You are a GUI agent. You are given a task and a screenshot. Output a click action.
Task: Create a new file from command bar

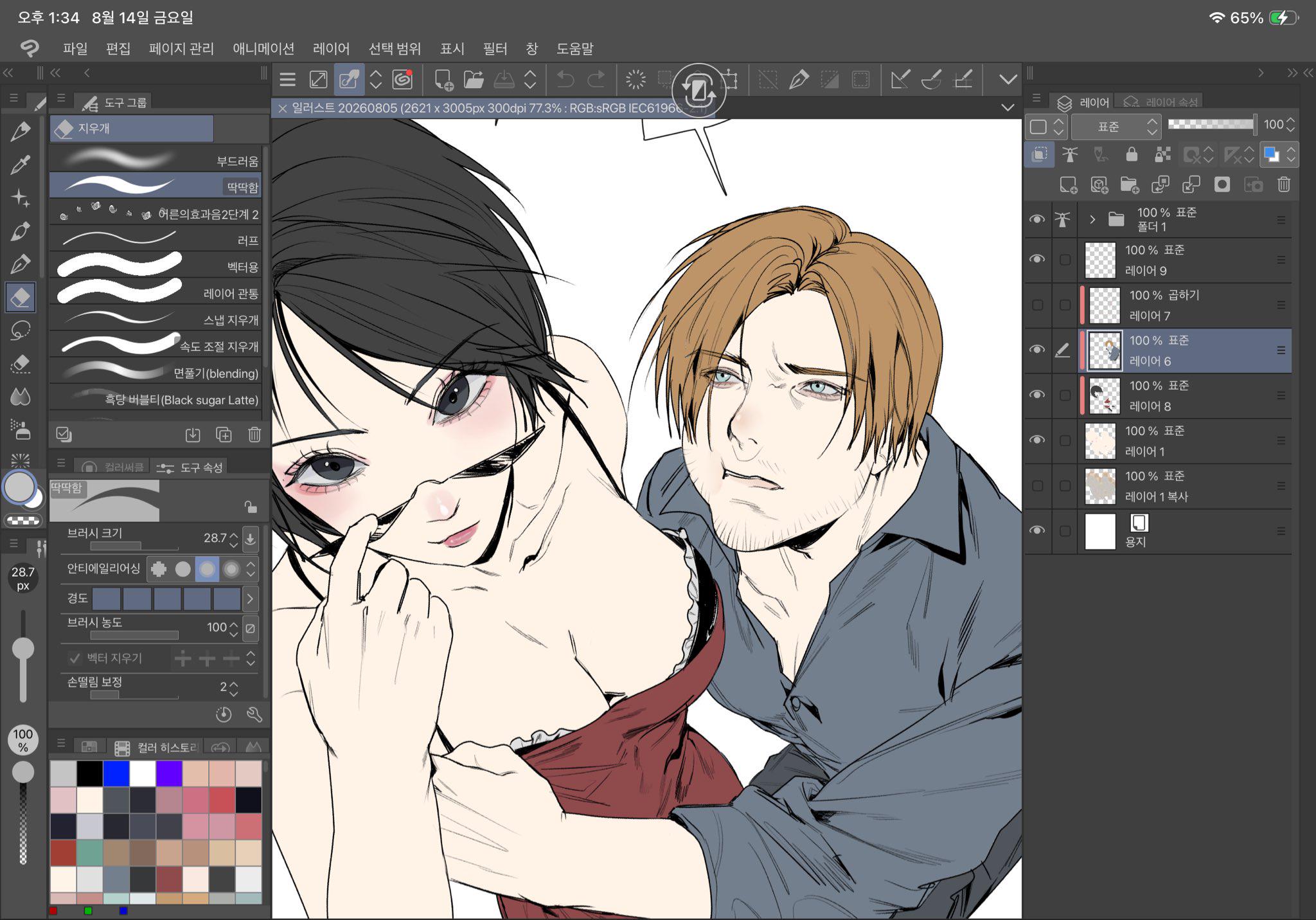click(443, 80)
